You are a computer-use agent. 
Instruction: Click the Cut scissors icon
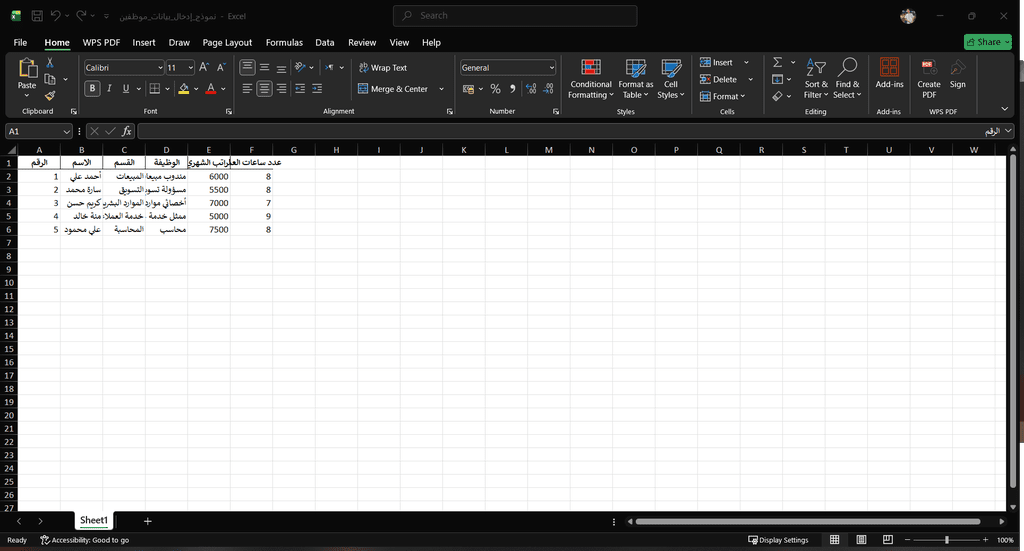point(50,63)
